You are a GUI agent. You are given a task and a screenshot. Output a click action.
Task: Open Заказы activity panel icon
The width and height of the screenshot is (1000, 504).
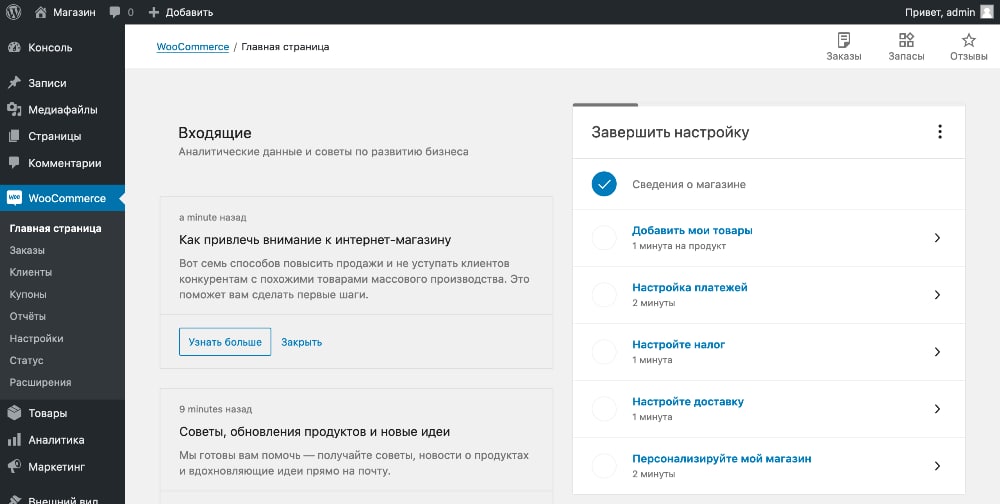coord(844,40)
